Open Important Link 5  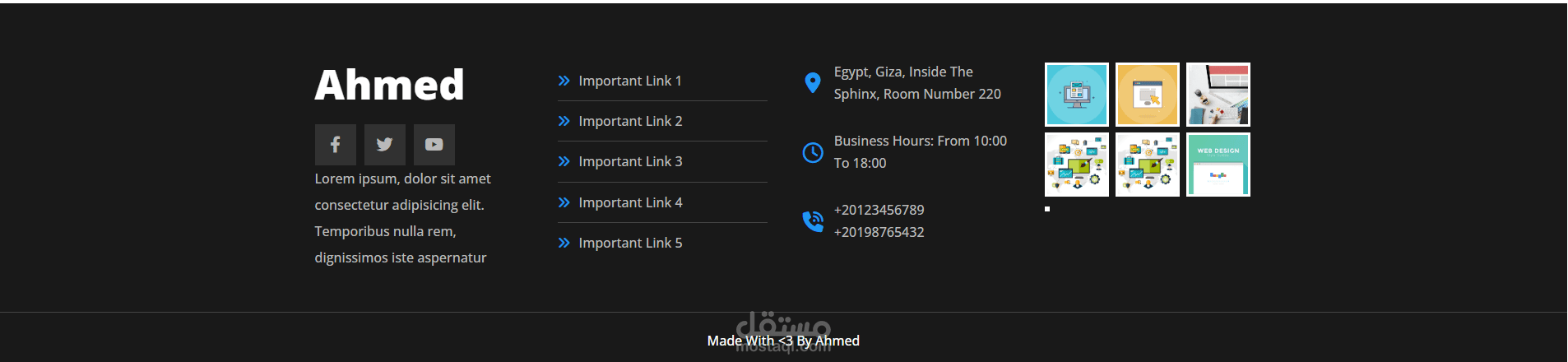point(630,243)
